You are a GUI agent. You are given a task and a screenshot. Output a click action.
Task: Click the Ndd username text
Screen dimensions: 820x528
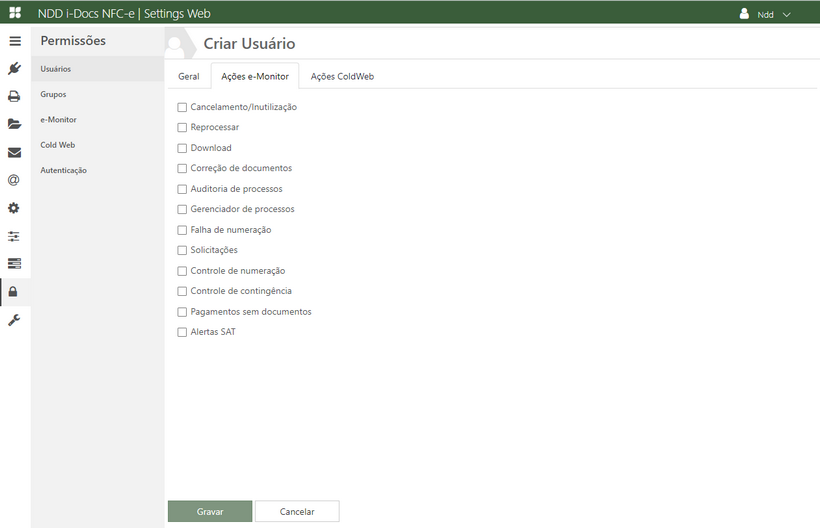[x=765, y=15]
